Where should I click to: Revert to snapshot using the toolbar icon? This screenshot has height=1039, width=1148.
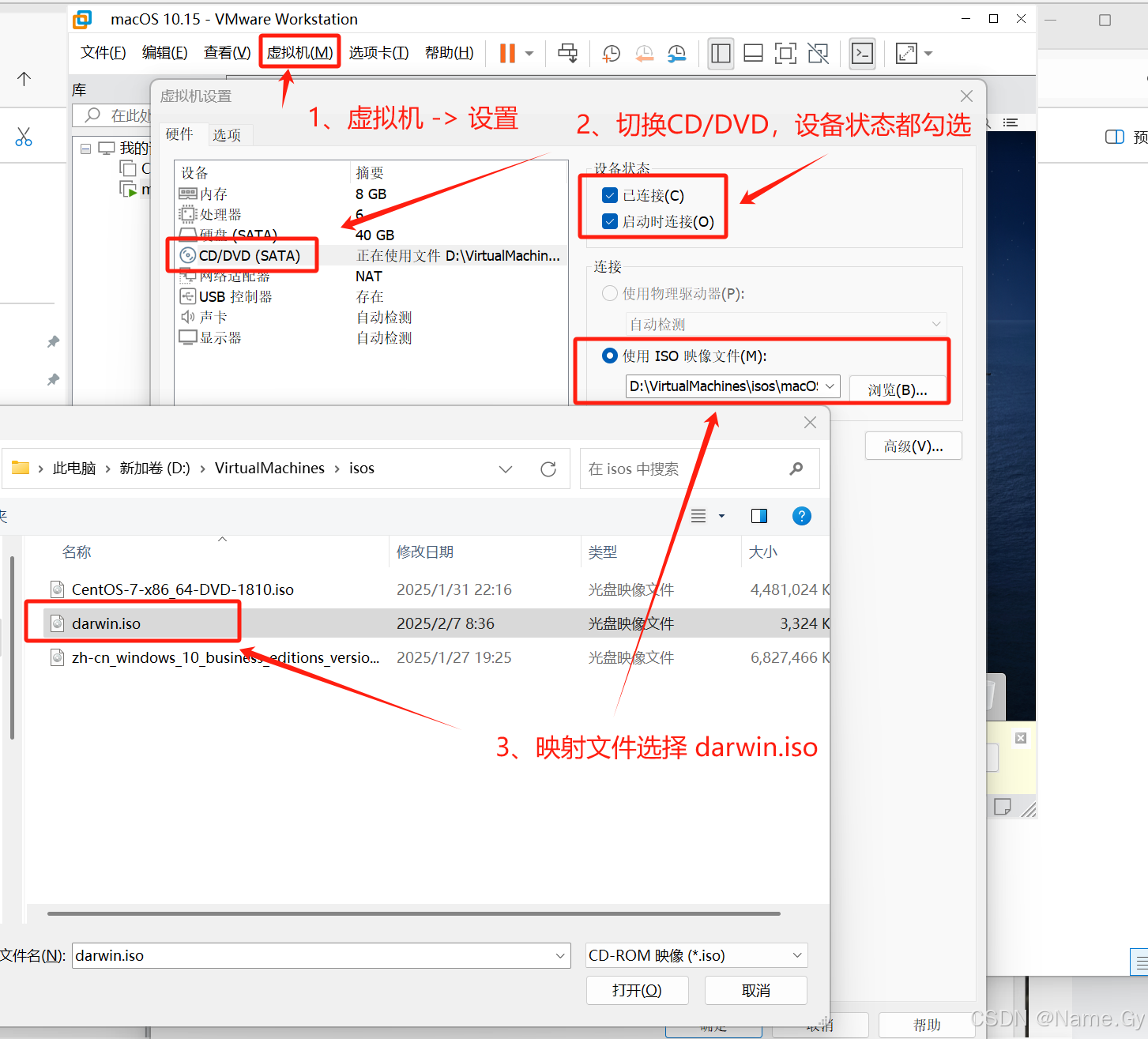pos(644,53)
